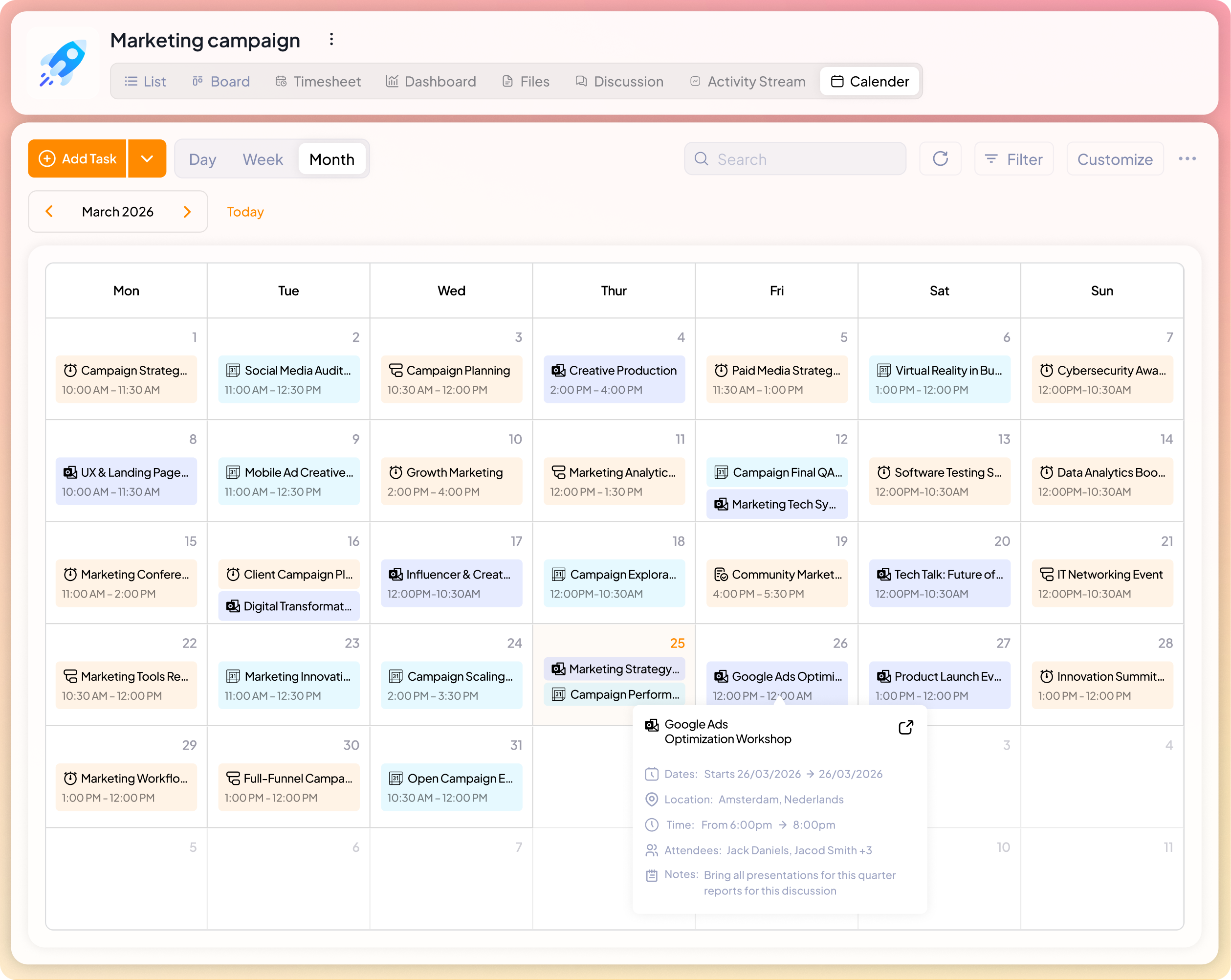This screenshot has height=980, width=1231.
Task: Click the refresh icon button
Action: pos(940,159)
